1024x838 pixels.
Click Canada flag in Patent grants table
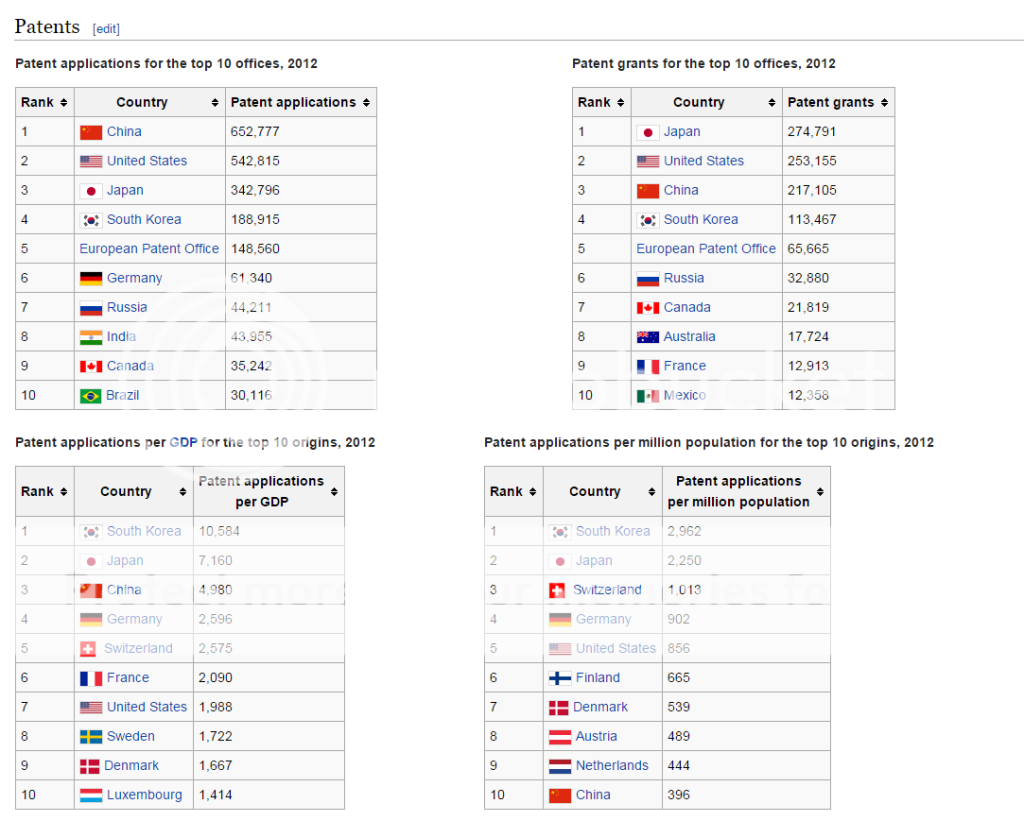click(648, 308)
